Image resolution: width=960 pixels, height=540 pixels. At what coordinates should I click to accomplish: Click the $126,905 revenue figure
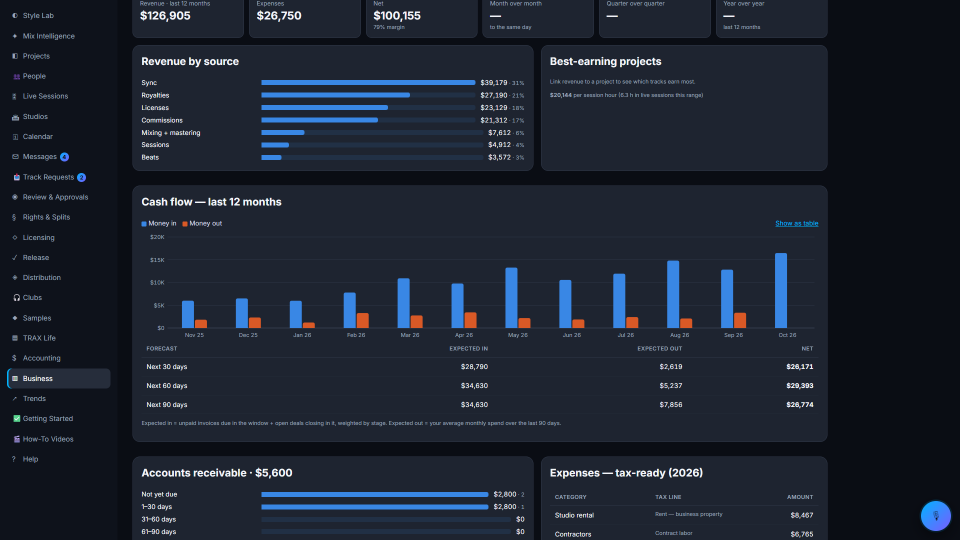pos(165,16)
